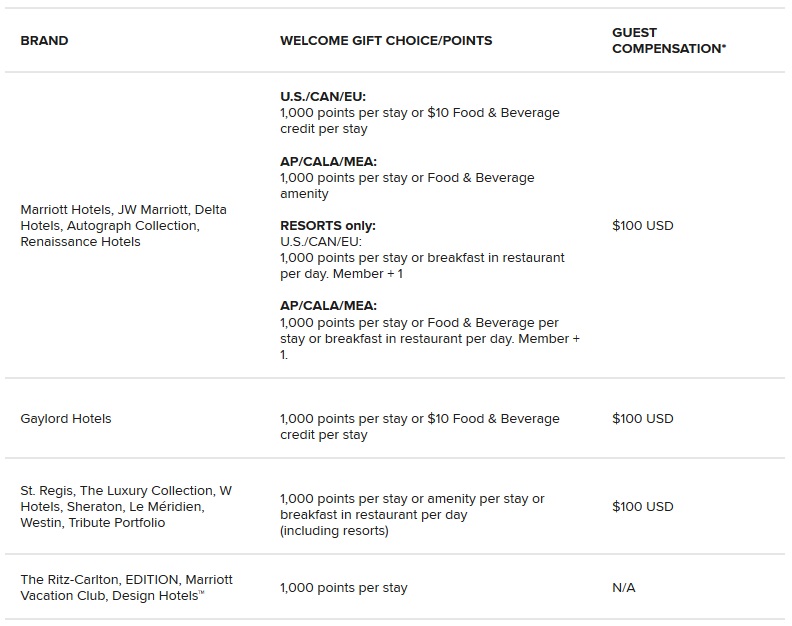792x626 pixels.
Task: Click the "(including resorts)" note text
Action: click(x=334, y=531)
